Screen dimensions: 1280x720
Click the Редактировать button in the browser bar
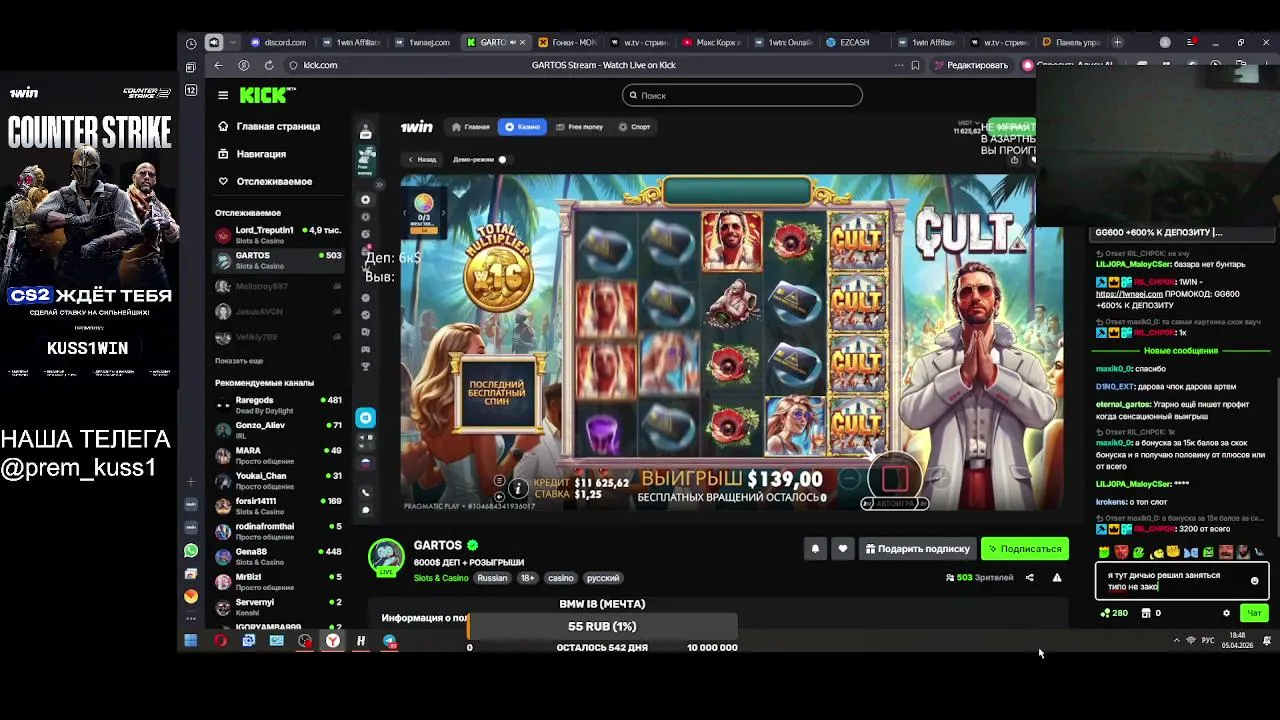[970, 65]
